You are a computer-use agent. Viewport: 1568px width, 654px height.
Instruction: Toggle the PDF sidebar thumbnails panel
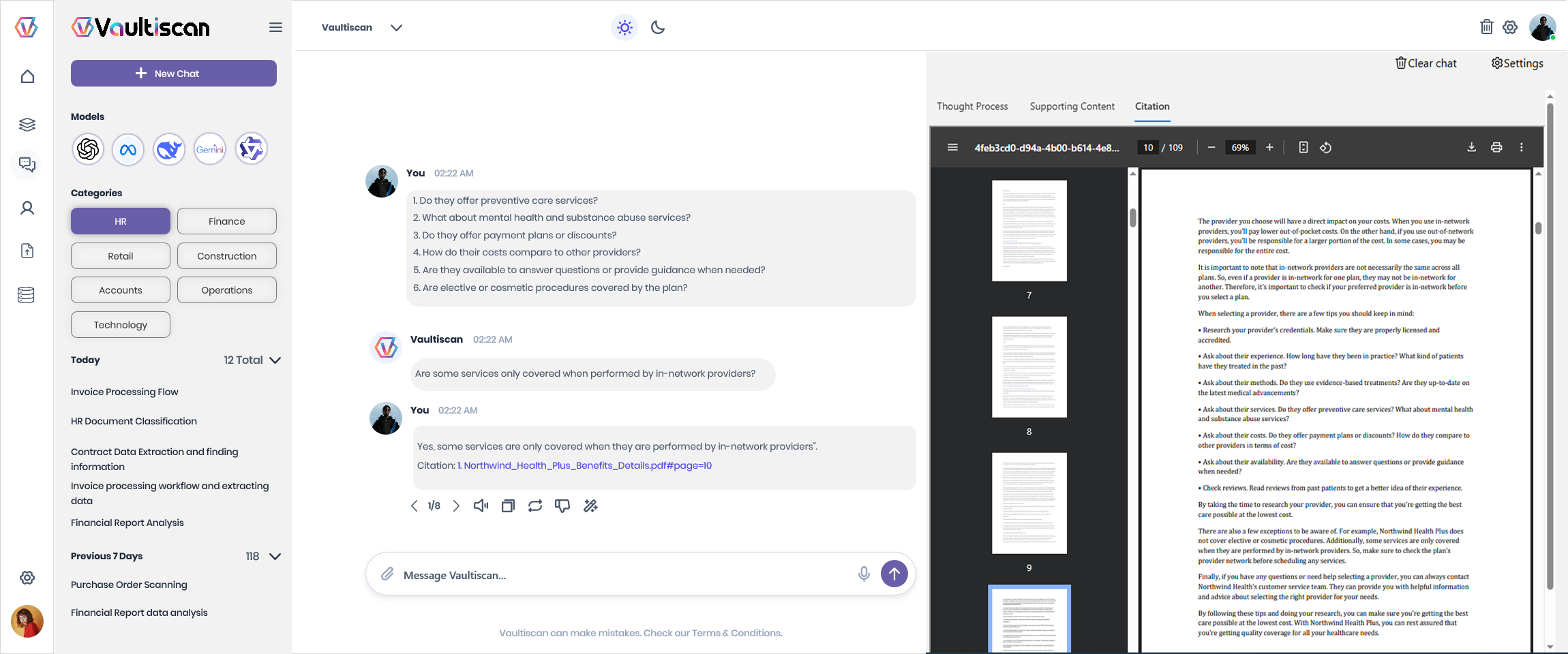(x=952, y=147)
